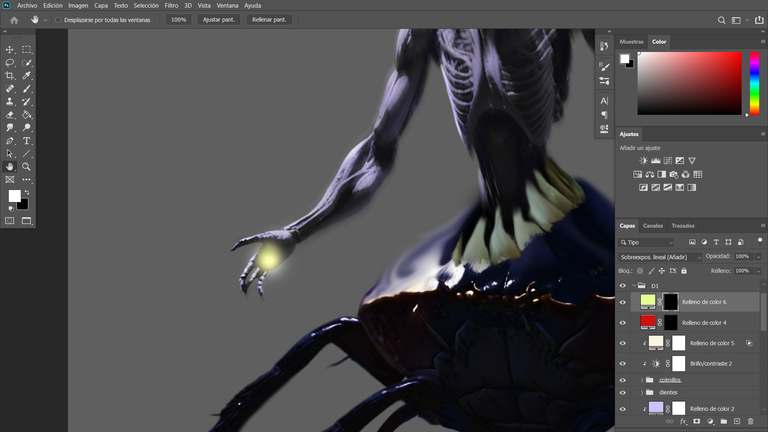
Task: Hide the Relleno de color 2 layer
Action: 623,408
